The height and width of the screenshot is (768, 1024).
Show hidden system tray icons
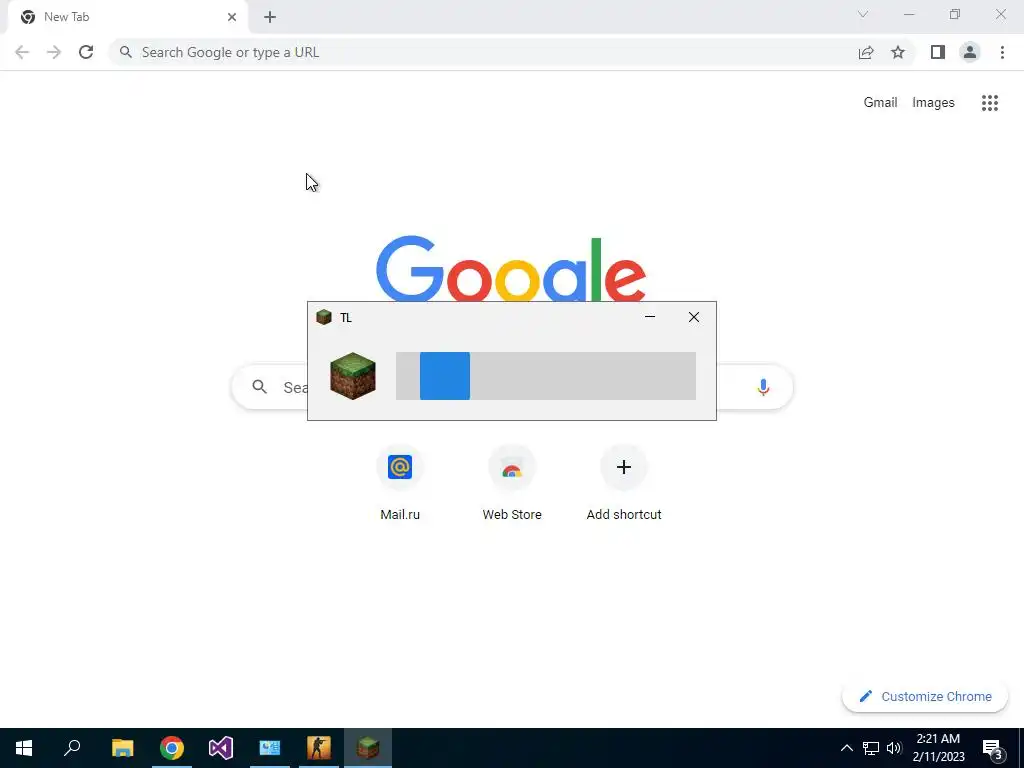[x=846, y=748]
